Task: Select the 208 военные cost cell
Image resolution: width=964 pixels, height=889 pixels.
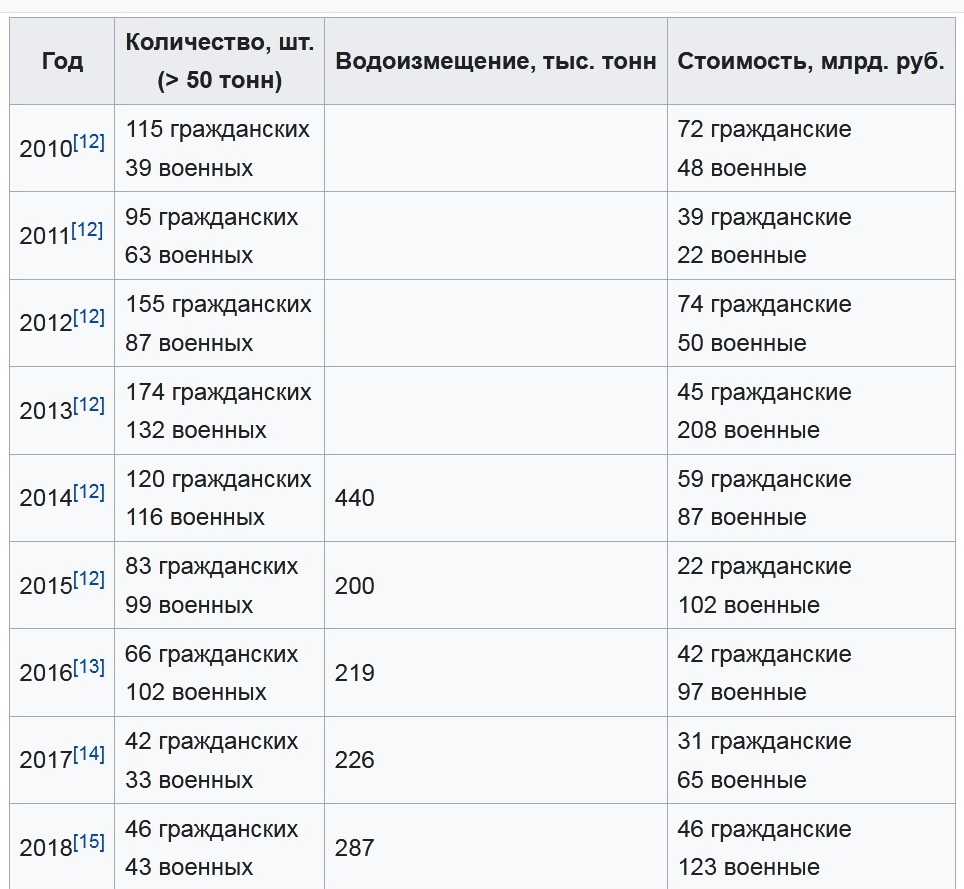Action: 748,430
